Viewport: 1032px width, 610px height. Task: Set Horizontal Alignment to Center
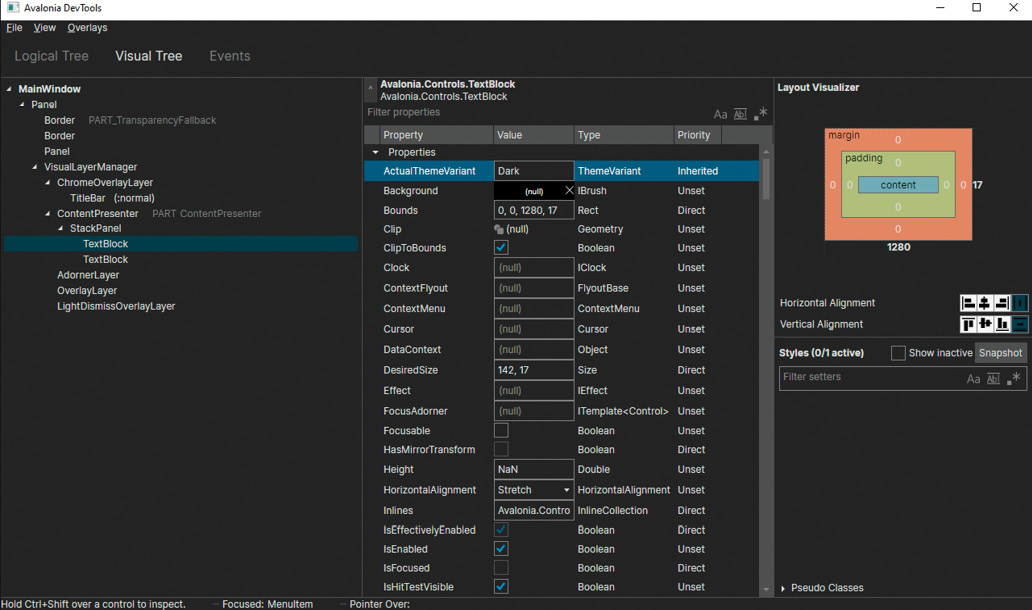(985, 303)
